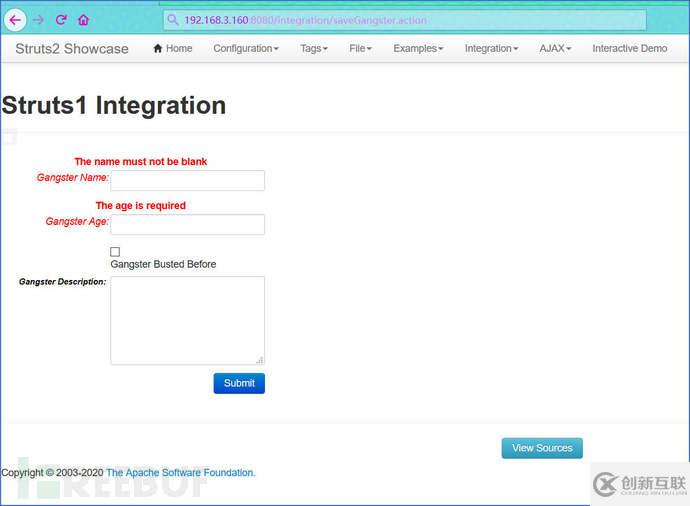Click the address bar URL field
The width and height of the screenshot is (690, 506).
tap(404, 20)
